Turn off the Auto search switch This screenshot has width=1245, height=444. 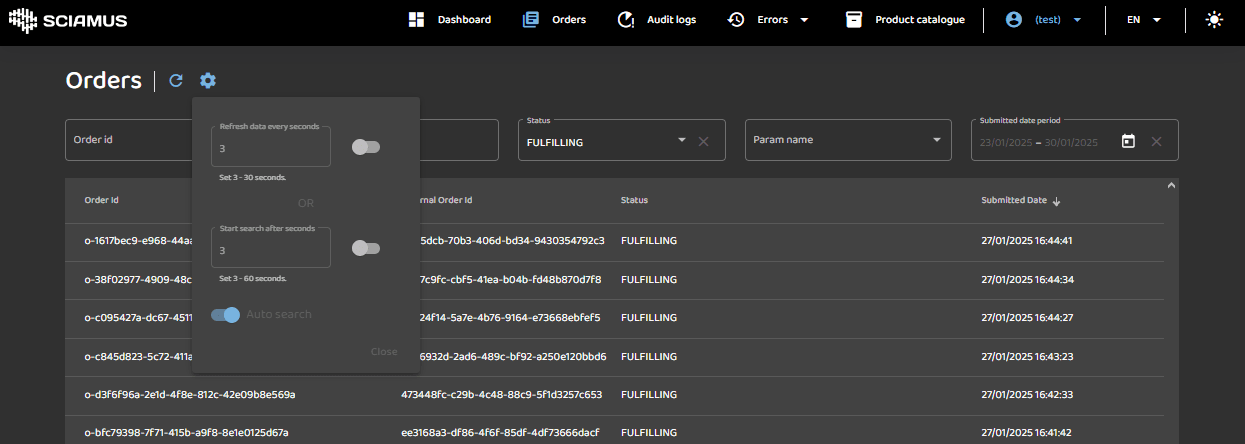226,315
